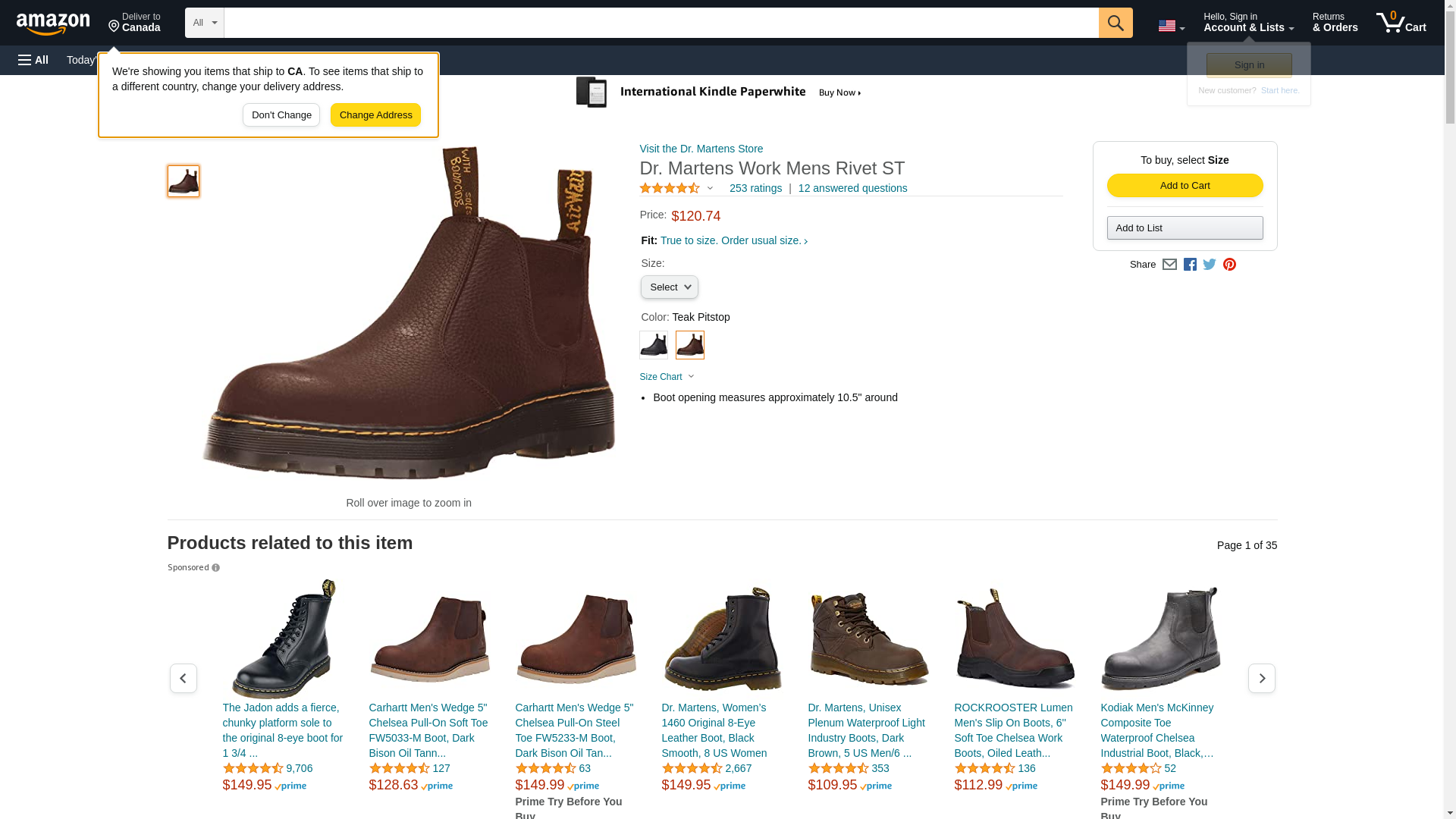
Task: Open the shopping cart icon
Action: pyautogui.click(x=1401, y=23)
